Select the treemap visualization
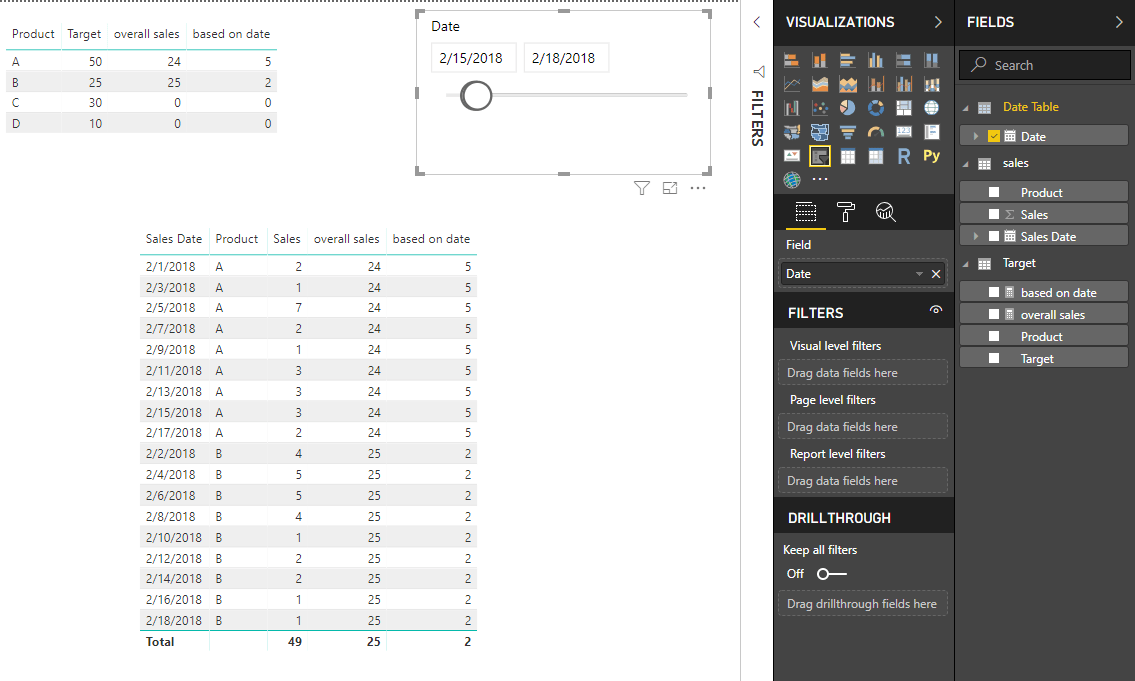This screenshot has height=681, width=1135. [x=903, y=108]
